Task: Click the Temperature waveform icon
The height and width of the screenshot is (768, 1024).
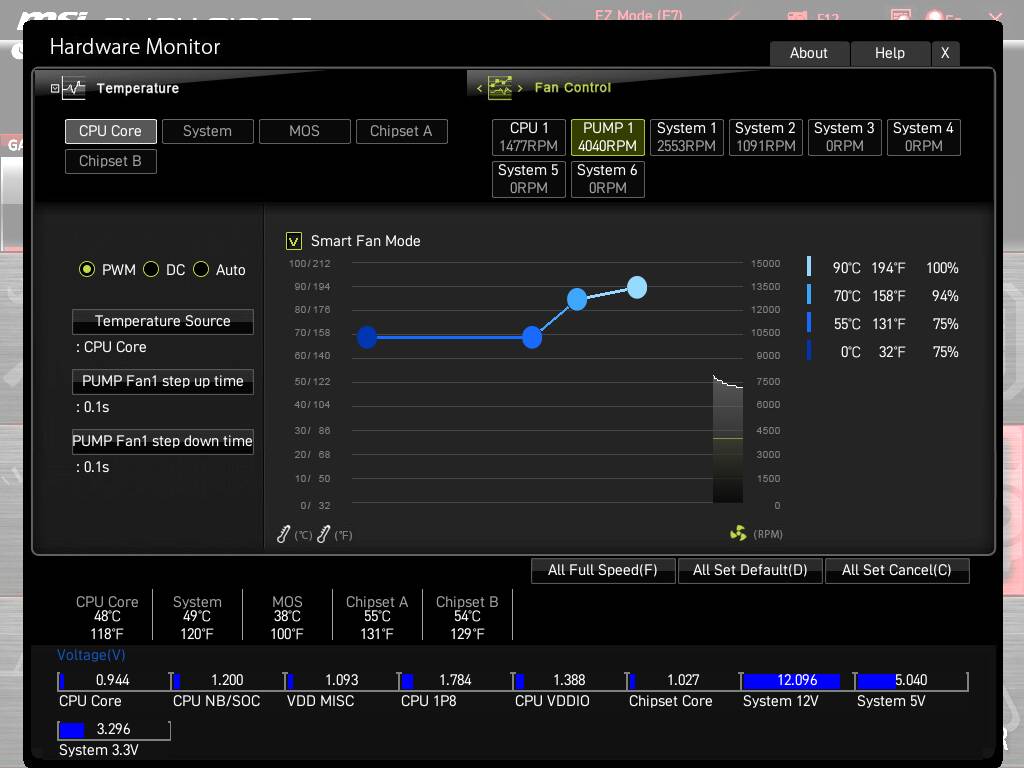Action: pyautogui.click(x=75, y=88)
